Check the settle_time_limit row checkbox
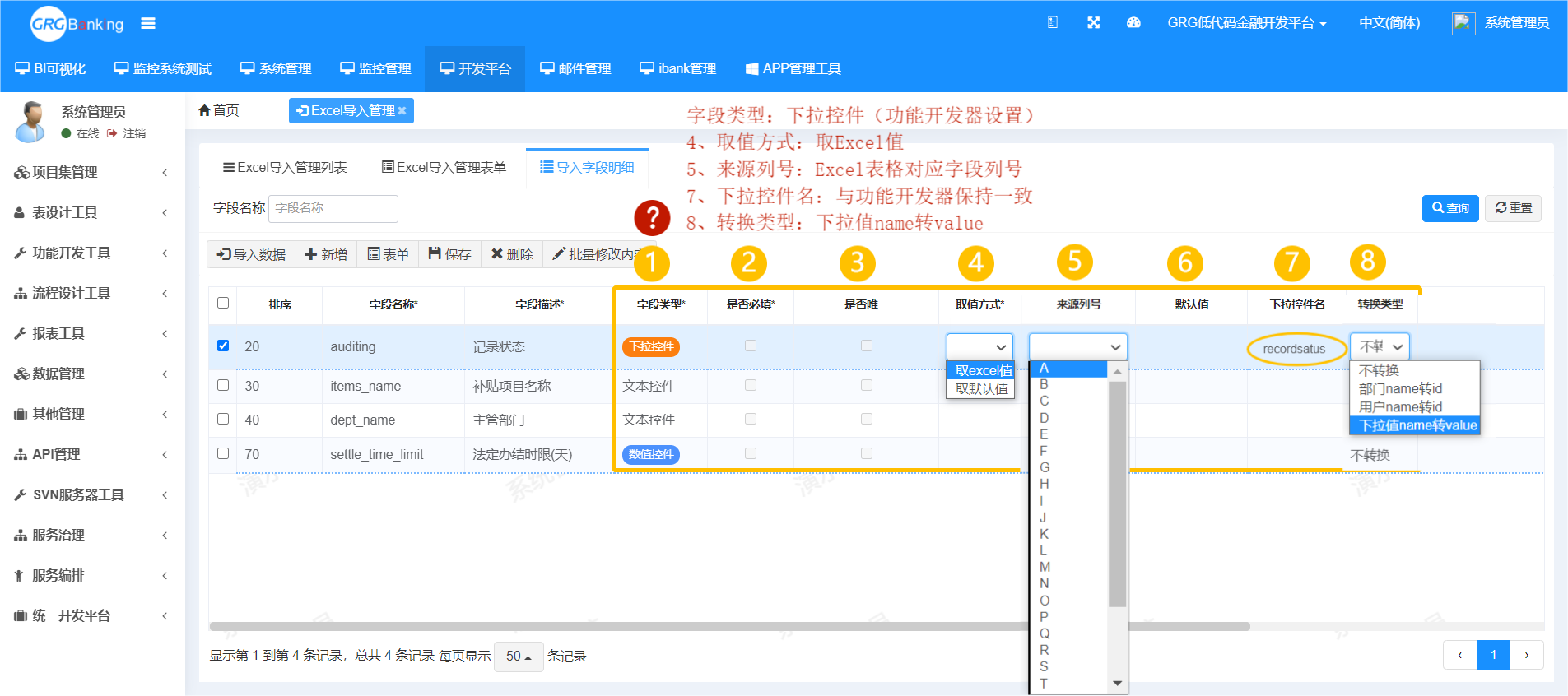The image size is (1568, 696). click(x=223, y=453)
